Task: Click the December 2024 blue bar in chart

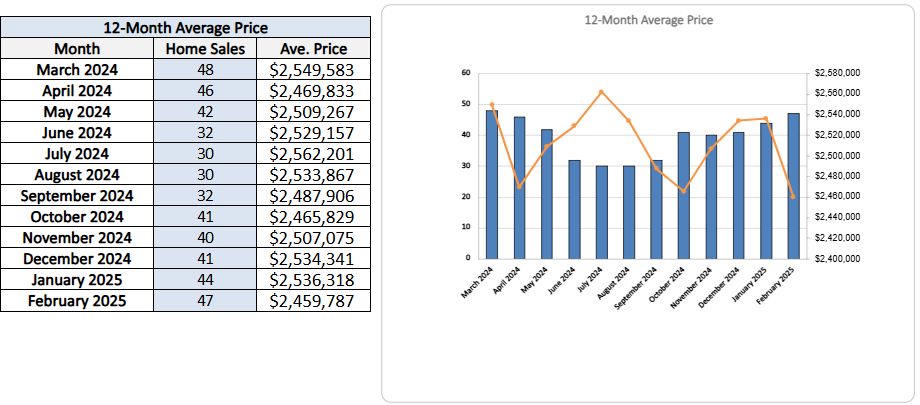Action: pyautogui.click(x=739, y=195)
